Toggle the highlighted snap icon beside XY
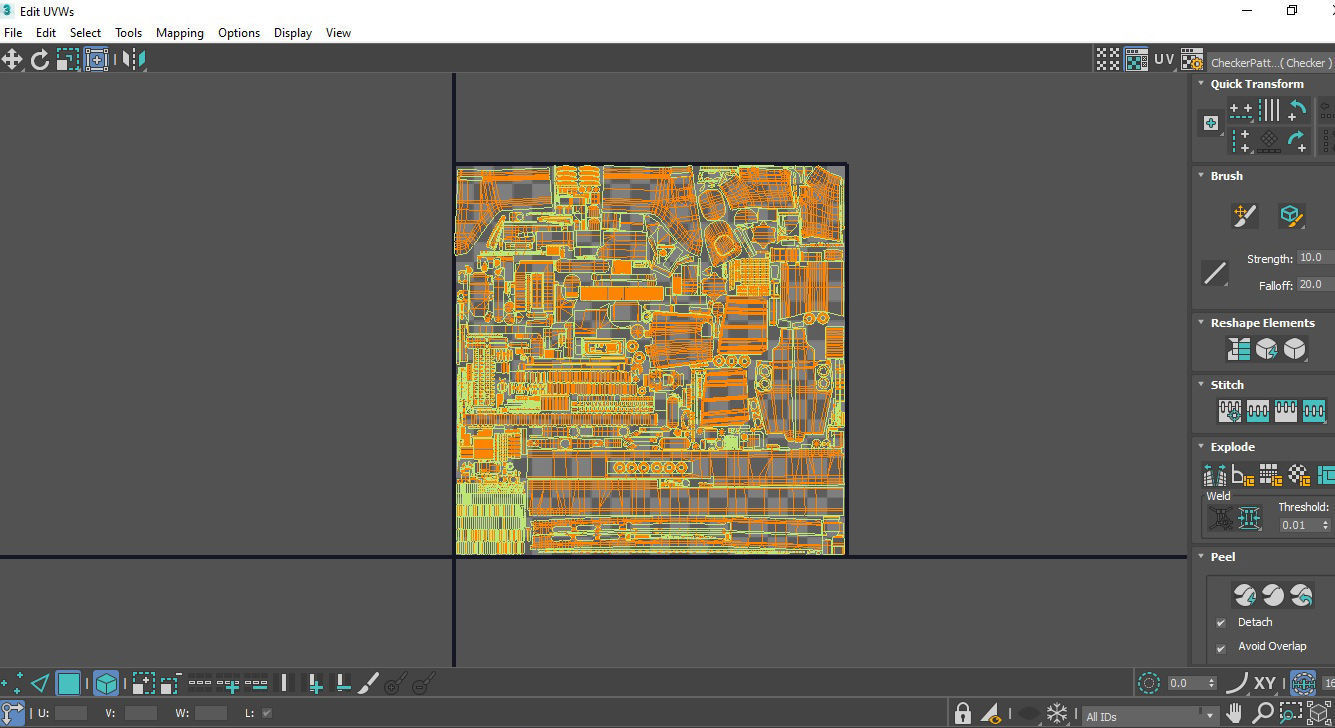Image resolution: width=1335 pixels, height=728 pixels. (1302, 683)
